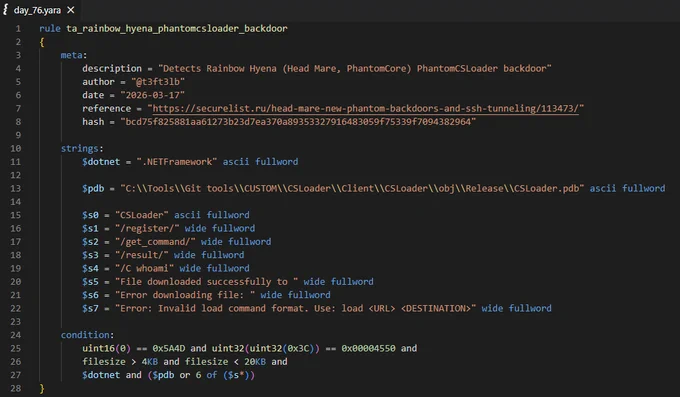Click the 'rule' keyword on line 1
Viewport: 680px width, 397px height.
click(49, 29)
